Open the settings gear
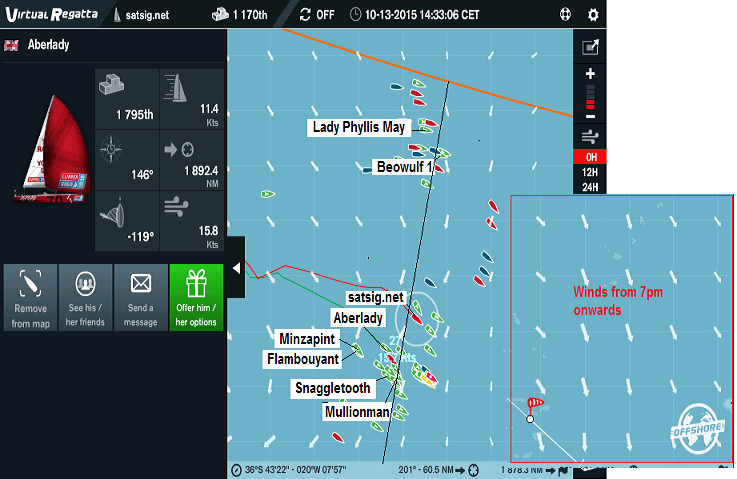Viewport: 737px width, 479px height. 593,15
